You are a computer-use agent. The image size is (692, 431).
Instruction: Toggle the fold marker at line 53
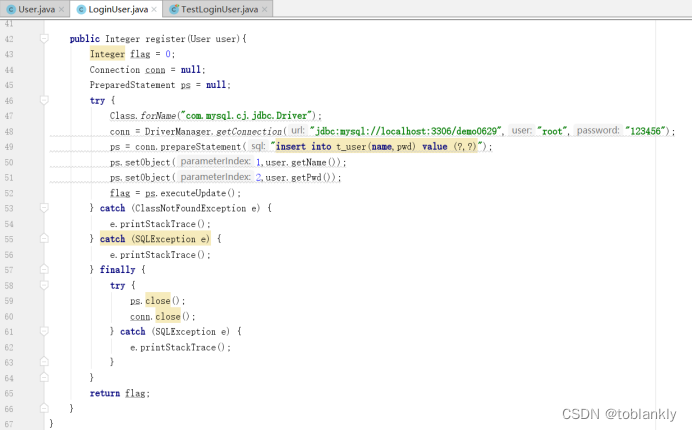[44, 208]
